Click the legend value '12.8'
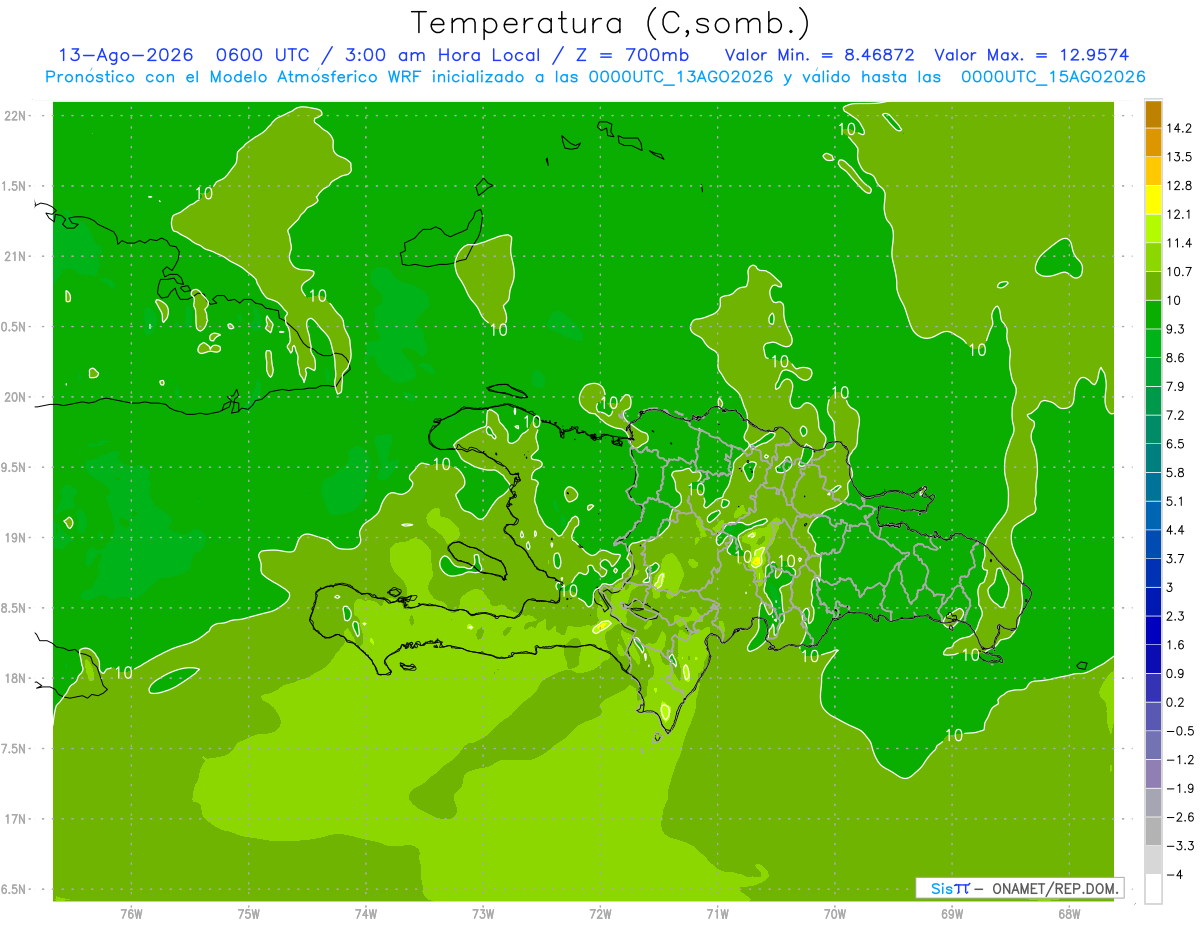The image size is (1200, 927). point(1178,186)
